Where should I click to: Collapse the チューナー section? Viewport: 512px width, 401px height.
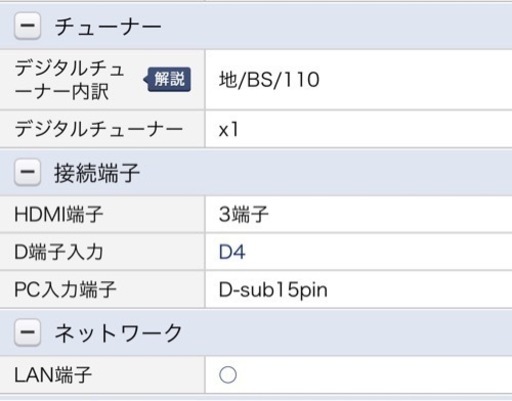[x=27, y=25]
